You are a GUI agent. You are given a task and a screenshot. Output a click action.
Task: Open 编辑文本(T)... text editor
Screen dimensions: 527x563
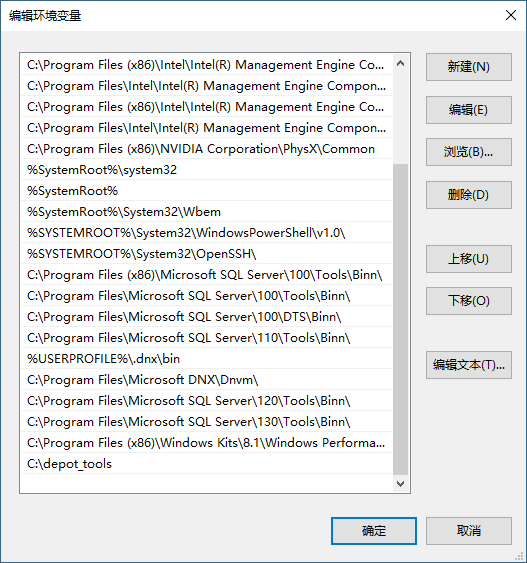(468, 365)
